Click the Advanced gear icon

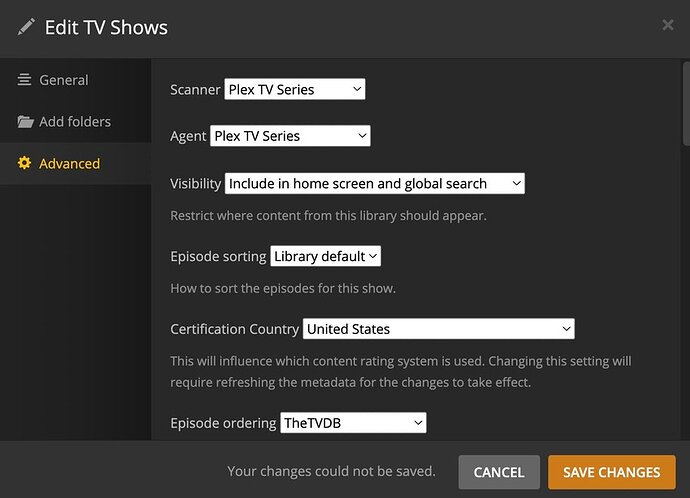24,163
